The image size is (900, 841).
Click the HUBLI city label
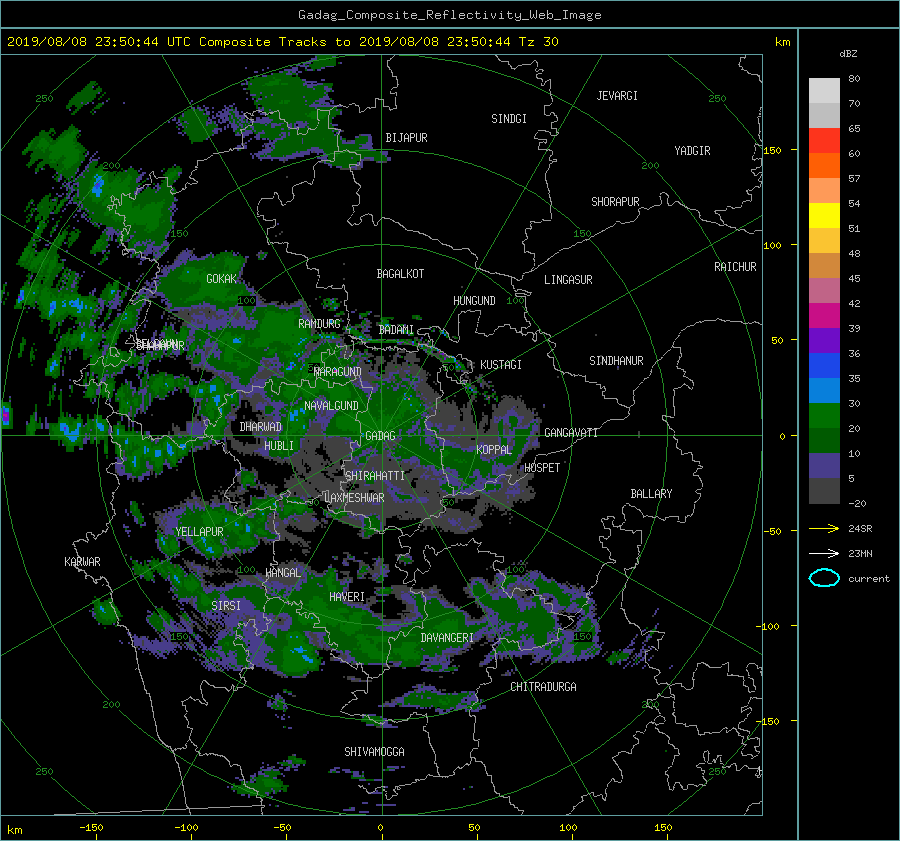pos(279,446)
